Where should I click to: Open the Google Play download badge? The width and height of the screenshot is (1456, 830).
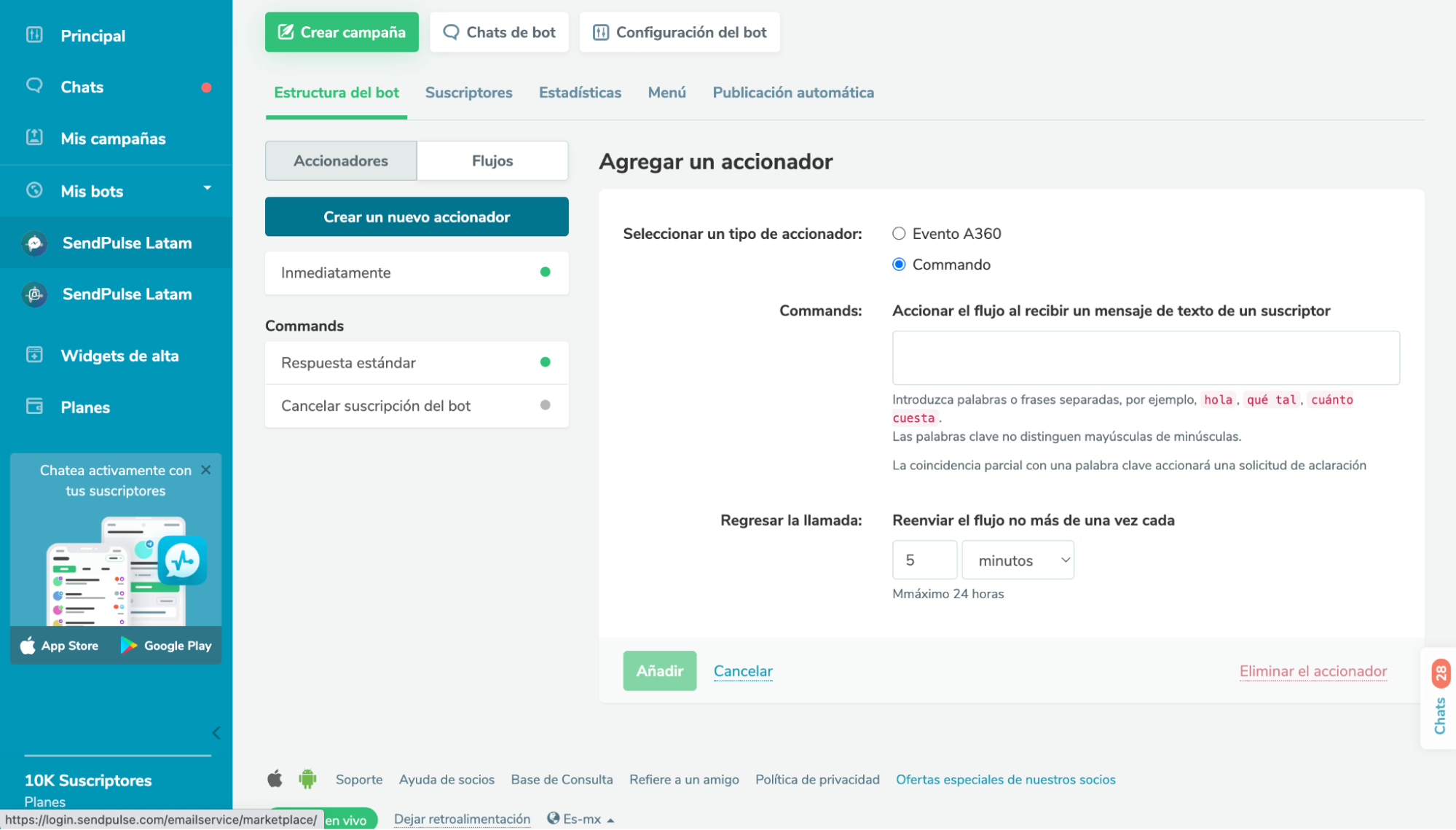point(166,646)
